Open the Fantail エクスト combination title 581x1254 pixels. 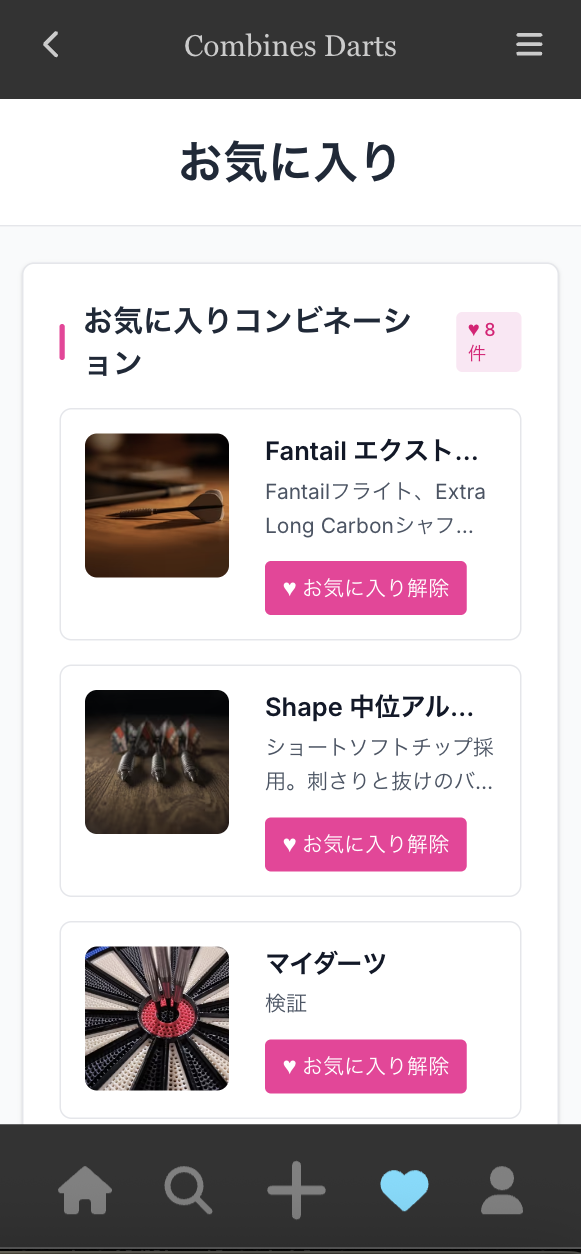click(x=373, y=451)
